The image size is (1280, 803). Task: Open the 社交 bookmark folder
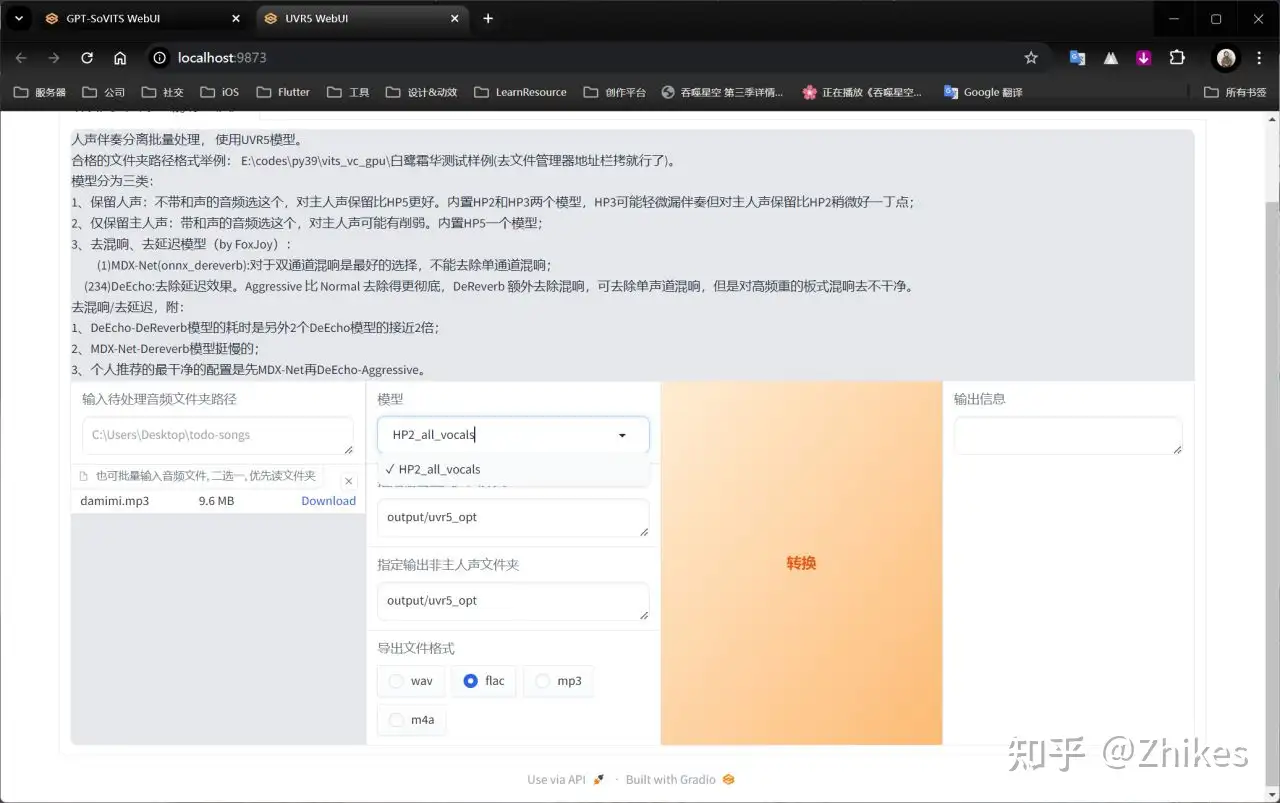pos(163,92)
